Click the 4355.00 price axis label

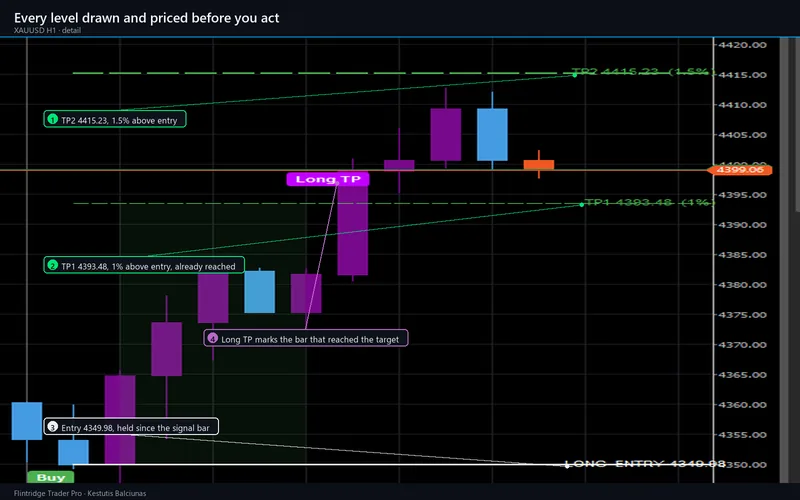point(742,435)
